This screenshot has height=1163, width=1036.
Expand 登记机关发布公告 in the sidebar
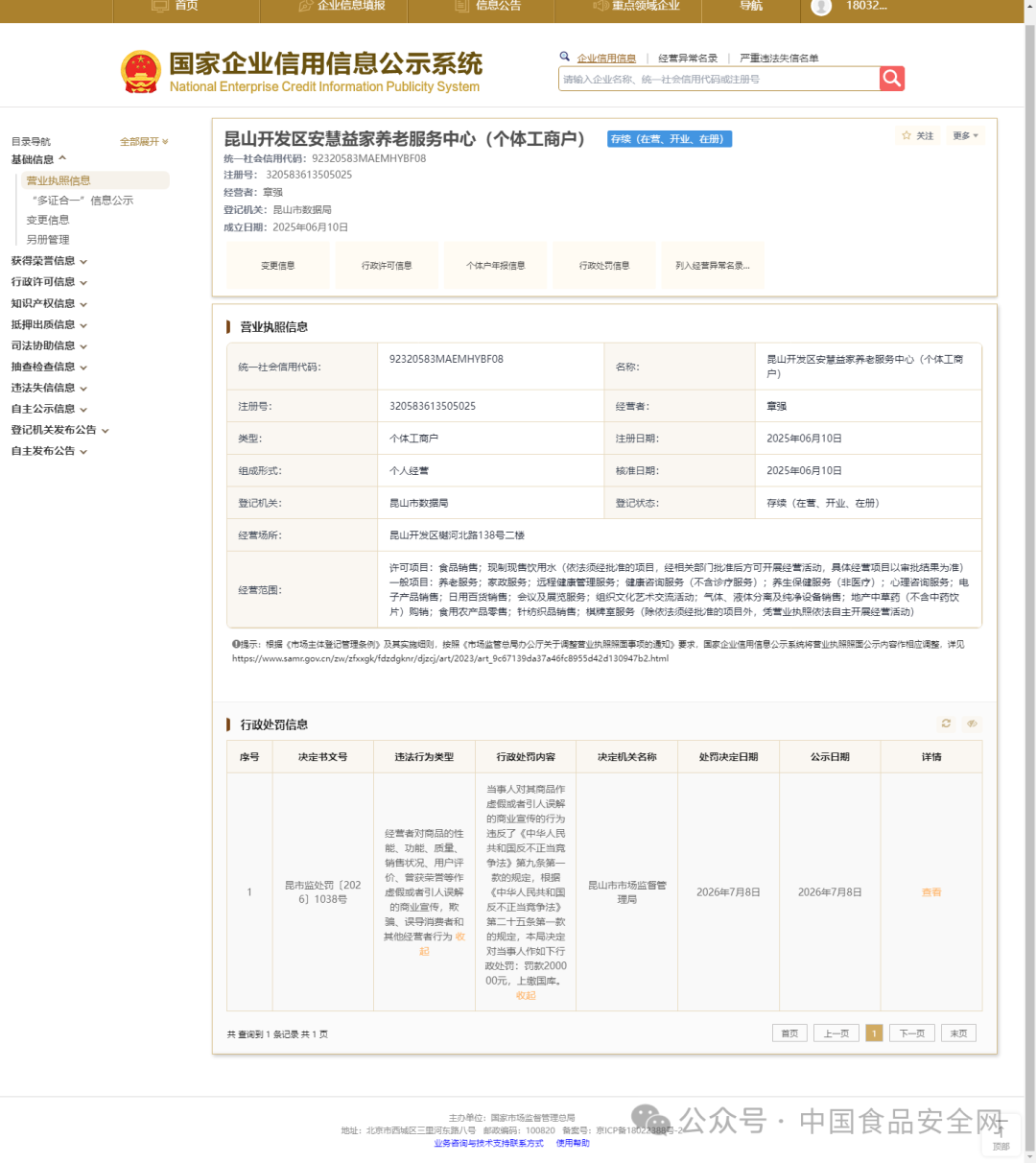click(x=60, y=430)
